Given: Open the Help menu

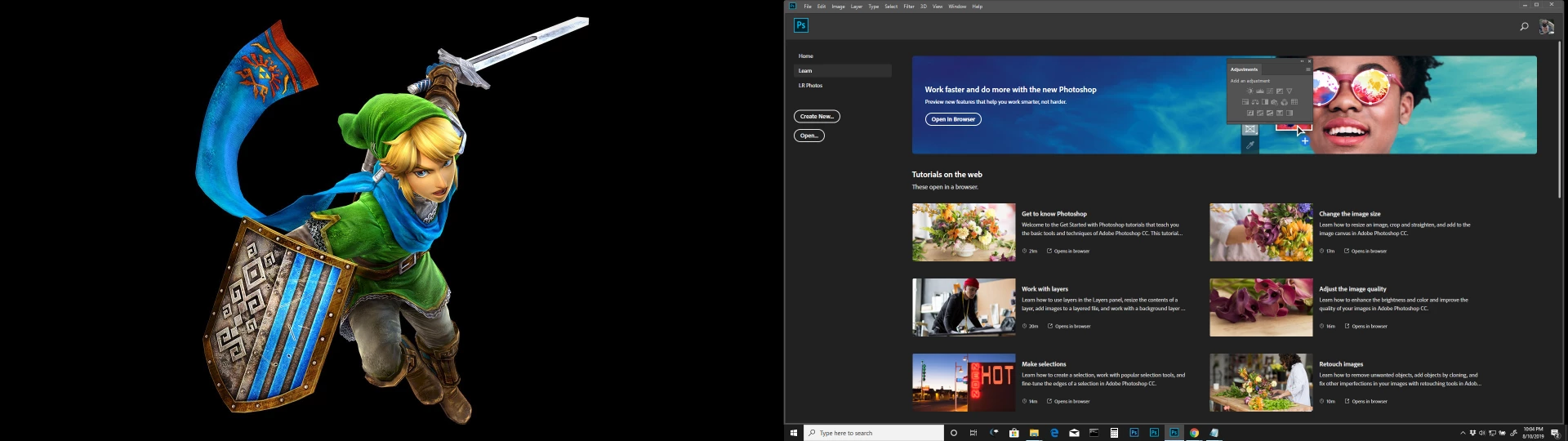Looking at the screenshot, I should click(977, 7).
